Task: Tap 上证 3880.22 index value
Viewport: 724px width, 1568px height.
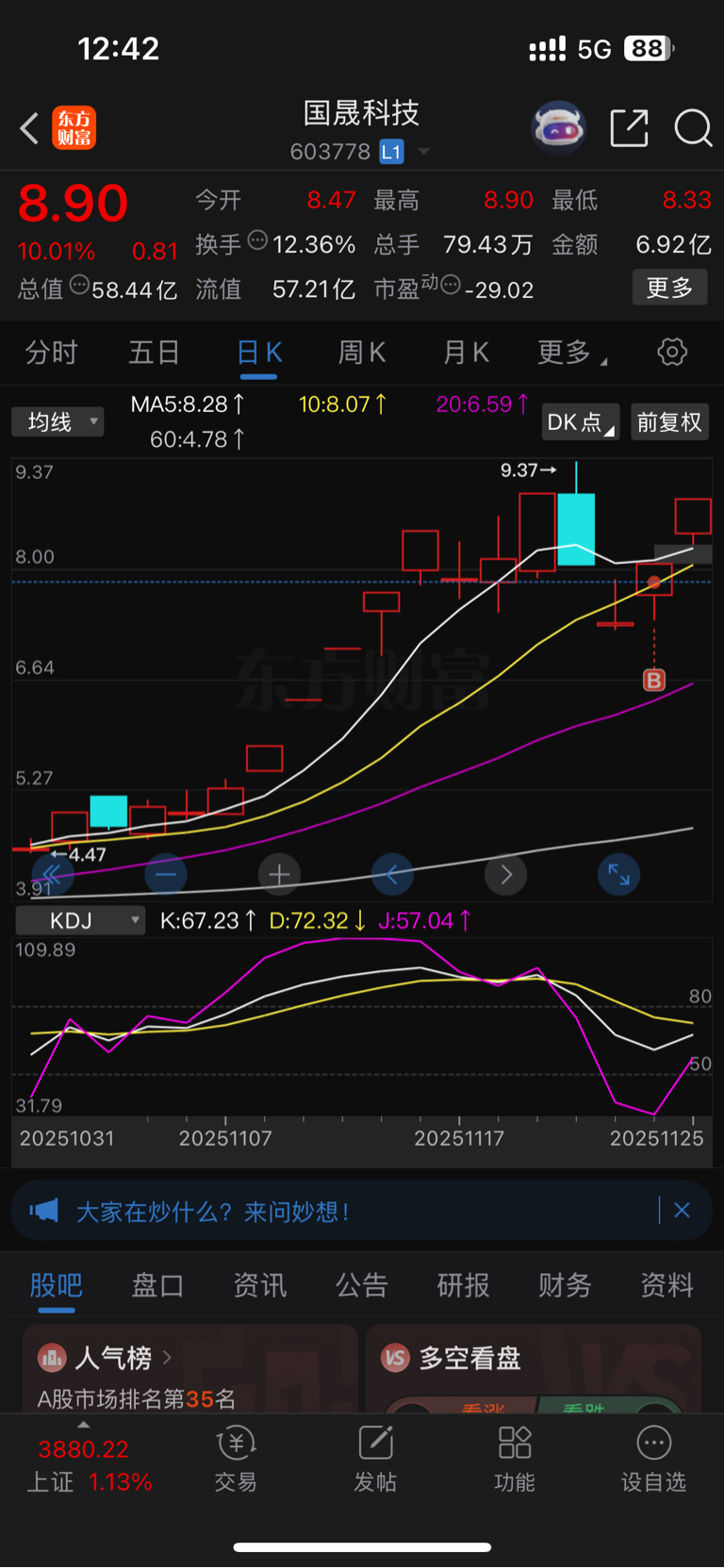Action: 83,1449
